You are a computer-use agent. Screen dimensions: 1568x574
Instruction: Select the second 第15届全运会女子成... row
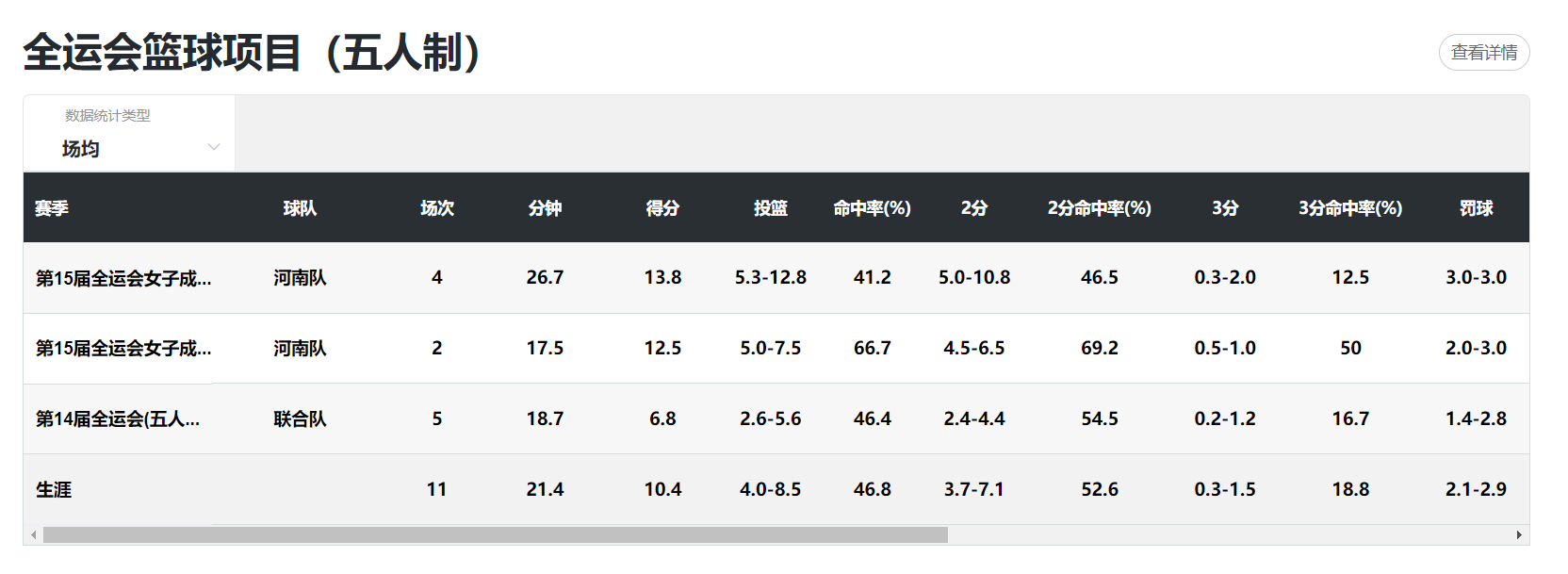pos(123,349)
